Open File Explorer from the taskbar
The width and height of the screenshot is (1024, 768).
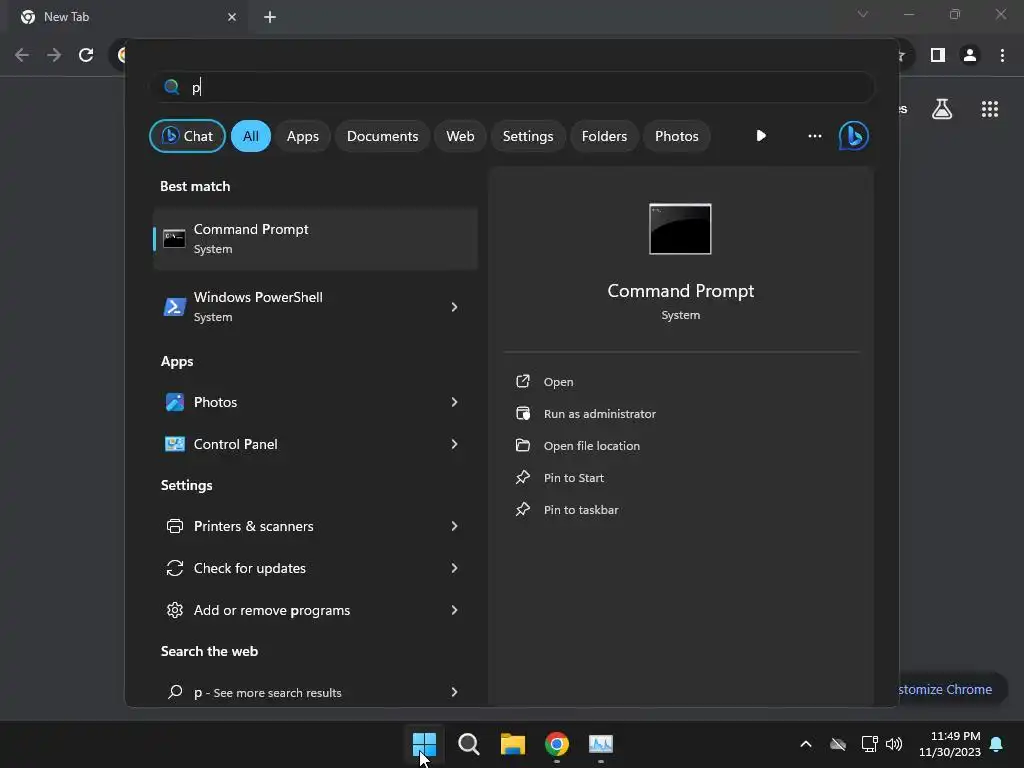coord(513,744)
